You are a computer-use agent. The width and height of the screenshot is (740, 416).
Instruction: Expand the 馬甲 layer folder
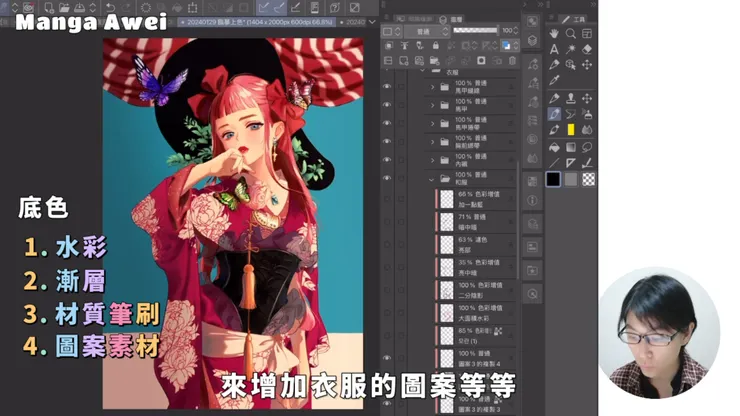[x=432, y=105]
